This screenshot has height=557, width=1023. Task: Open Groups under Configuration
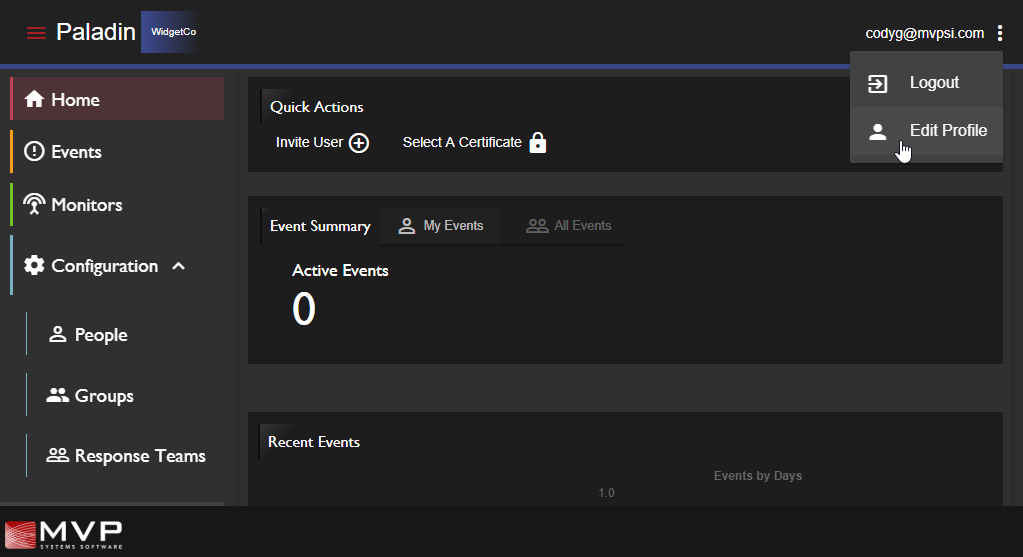103,396
